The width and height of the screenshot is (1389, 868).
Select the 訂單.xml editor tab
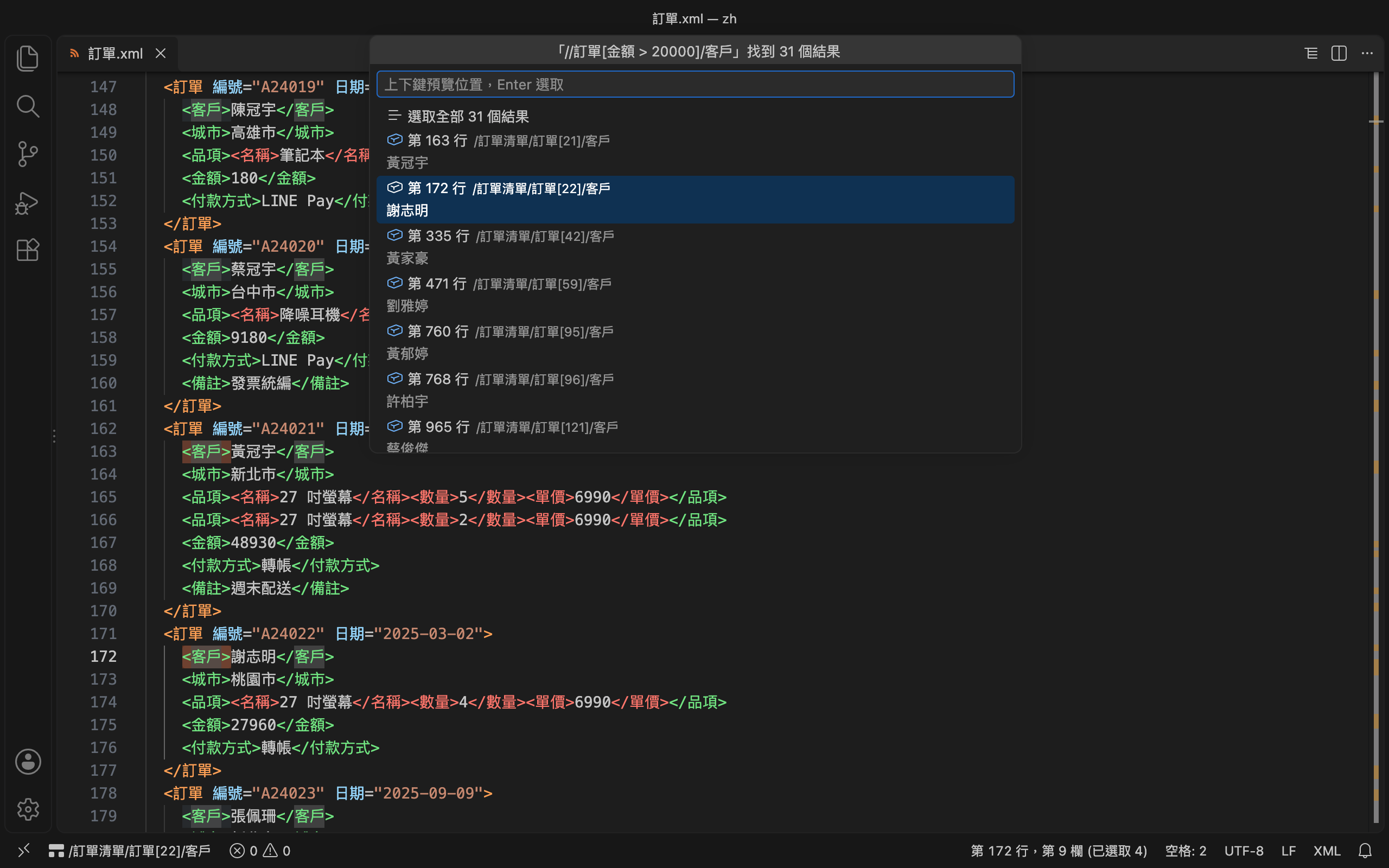[118, 53]
